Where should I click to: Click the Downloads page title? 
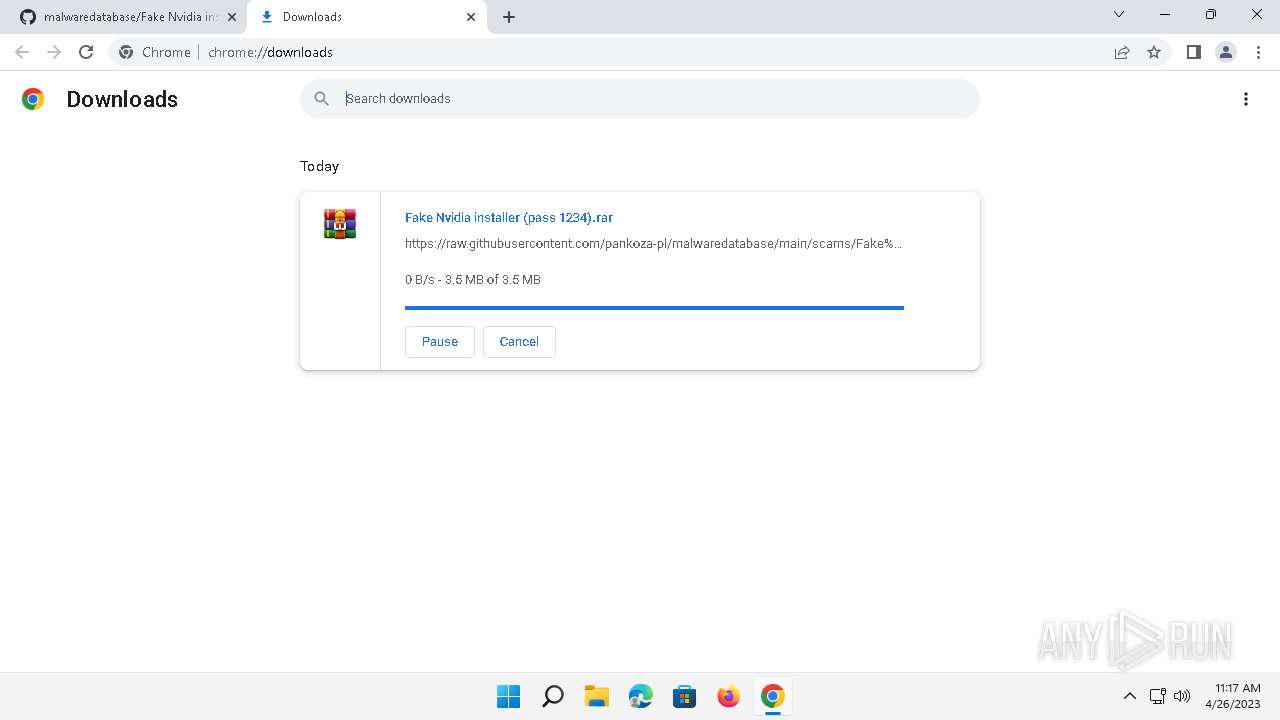[122, 99]
